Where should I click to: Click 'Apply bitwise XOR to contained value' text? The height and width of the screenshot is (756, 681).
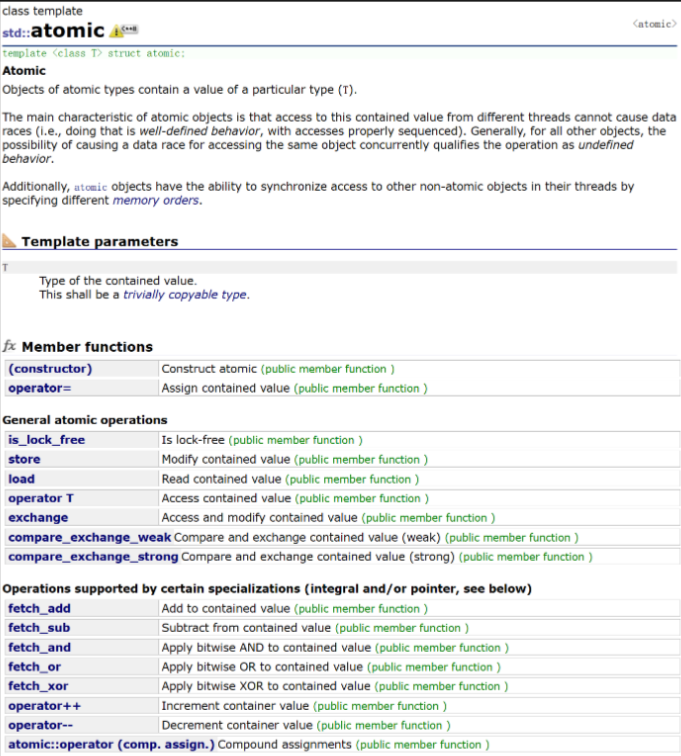tap(266, 686)
